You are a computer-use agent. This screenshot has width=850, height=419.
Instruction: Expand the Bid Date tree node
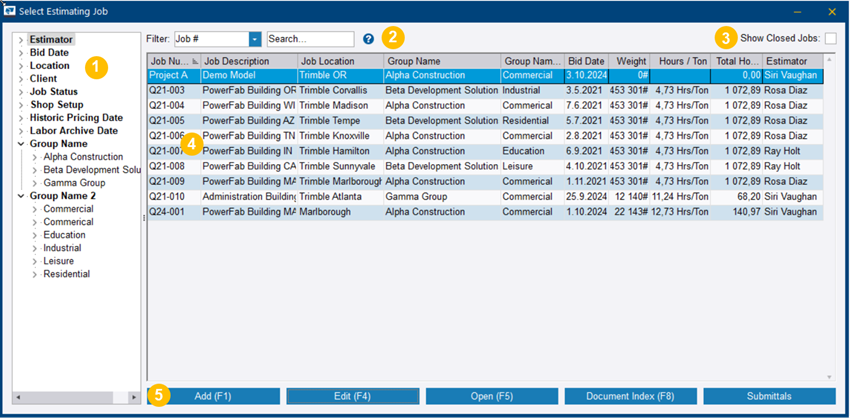(x=21, y=53)
